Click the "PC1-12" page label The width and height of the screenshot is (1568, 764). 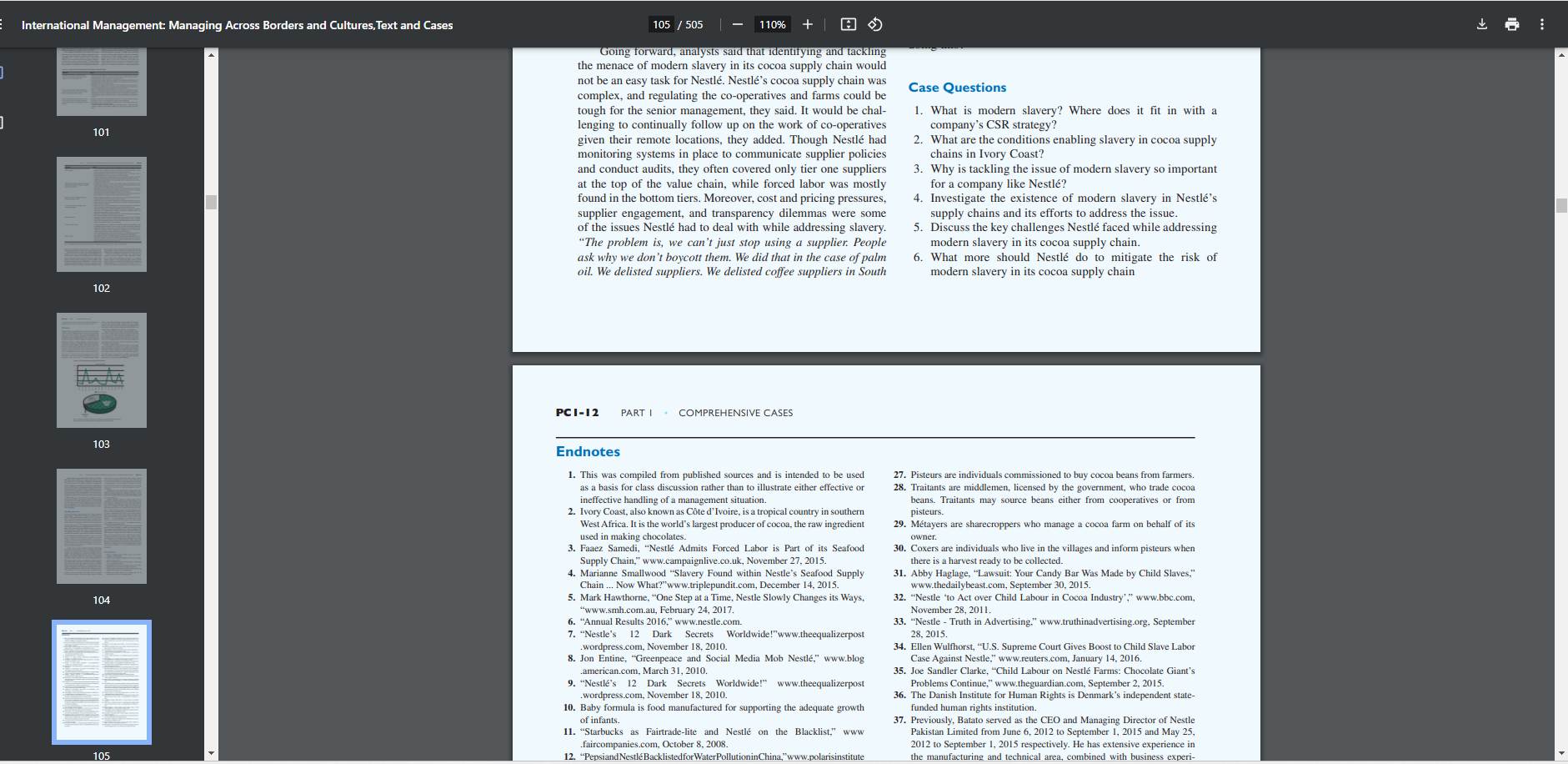[x=577, y=413]
